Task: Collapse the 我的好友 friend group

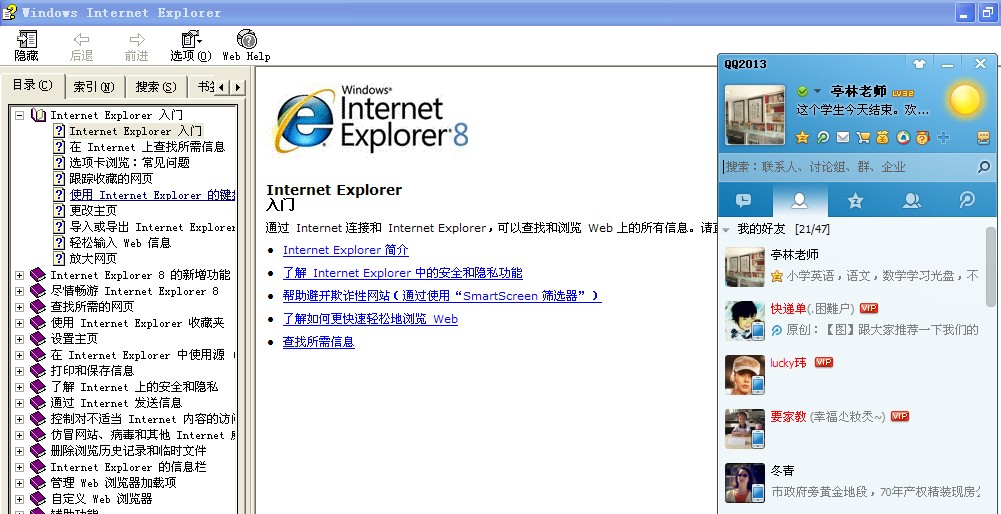Action: click(726, 230)
